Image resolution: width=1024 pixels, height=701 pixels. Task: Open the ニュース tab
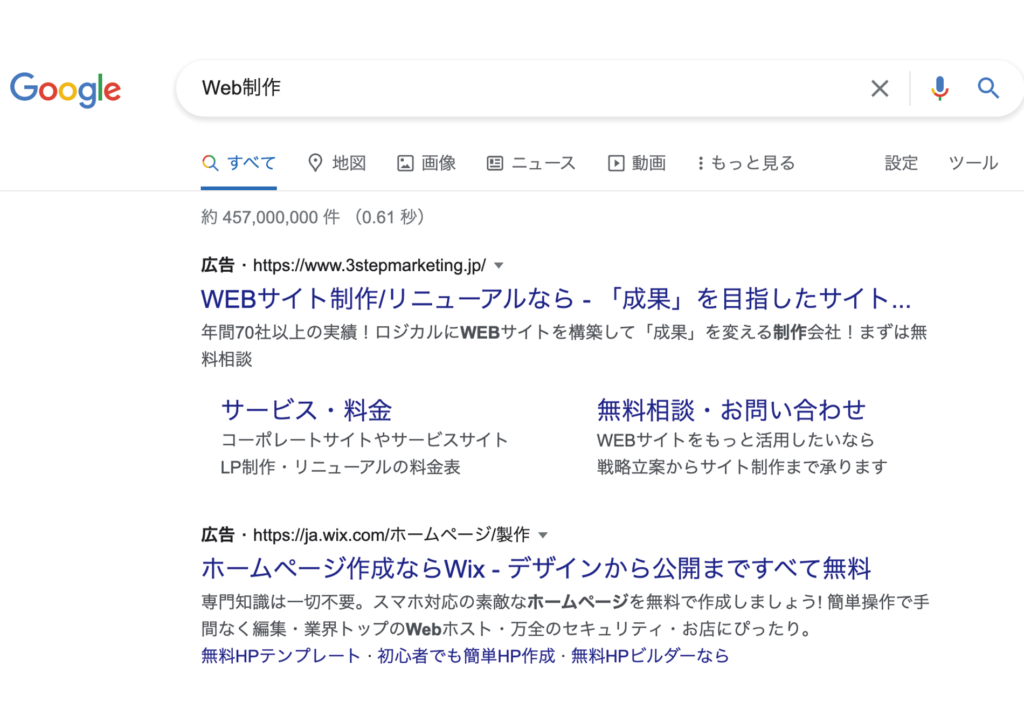[531, 163]
